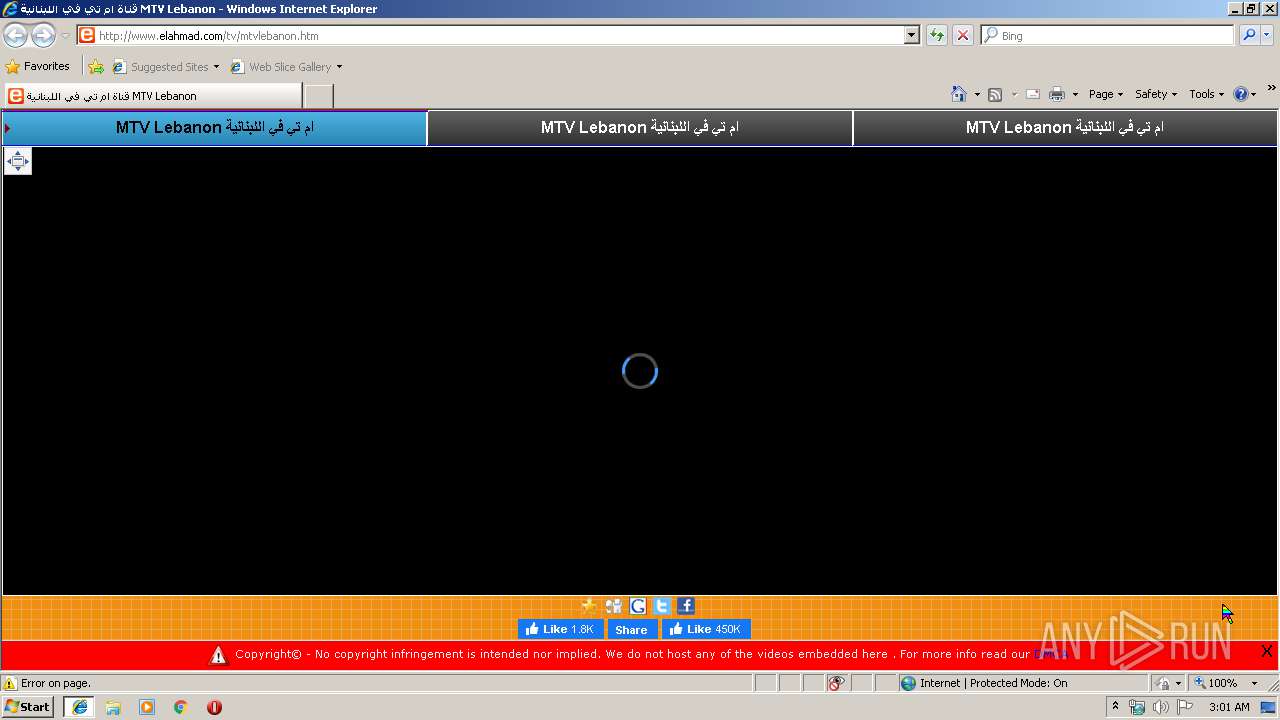This screenshot has height=720, width=1280.
Task: Close the red copyright notice bar
Action: pos(1267,651)
